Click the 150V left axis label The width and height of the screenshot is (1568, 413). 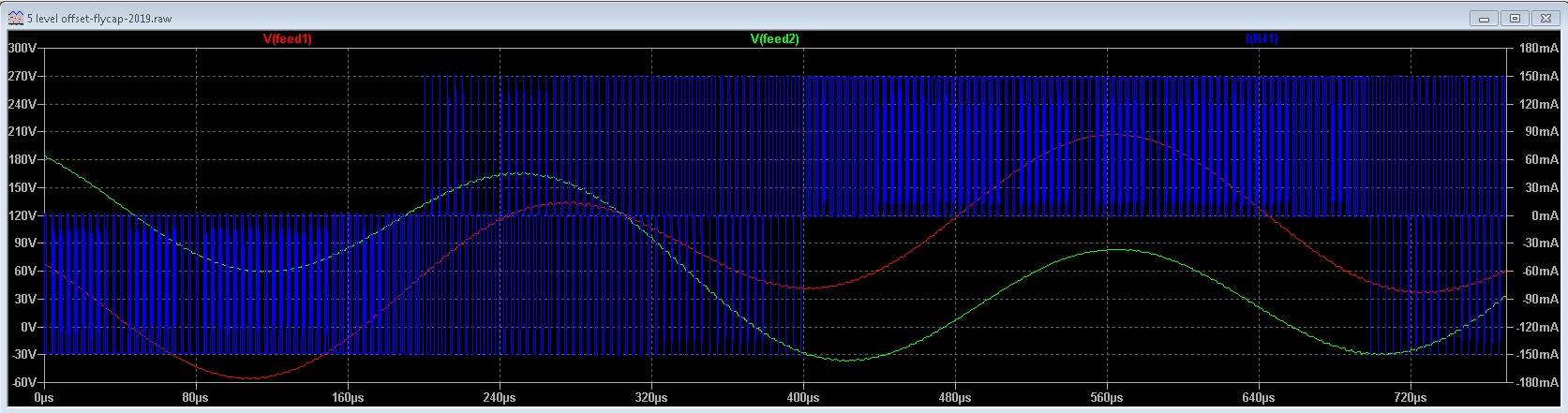coord(22,187)
